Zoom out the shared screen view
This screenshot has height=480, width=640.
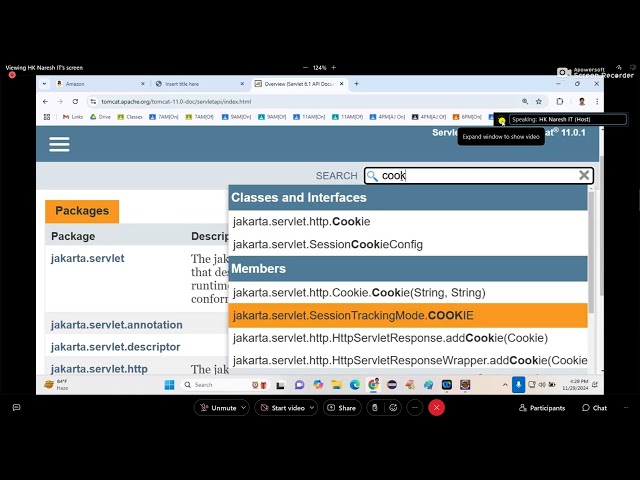point(305,67)
